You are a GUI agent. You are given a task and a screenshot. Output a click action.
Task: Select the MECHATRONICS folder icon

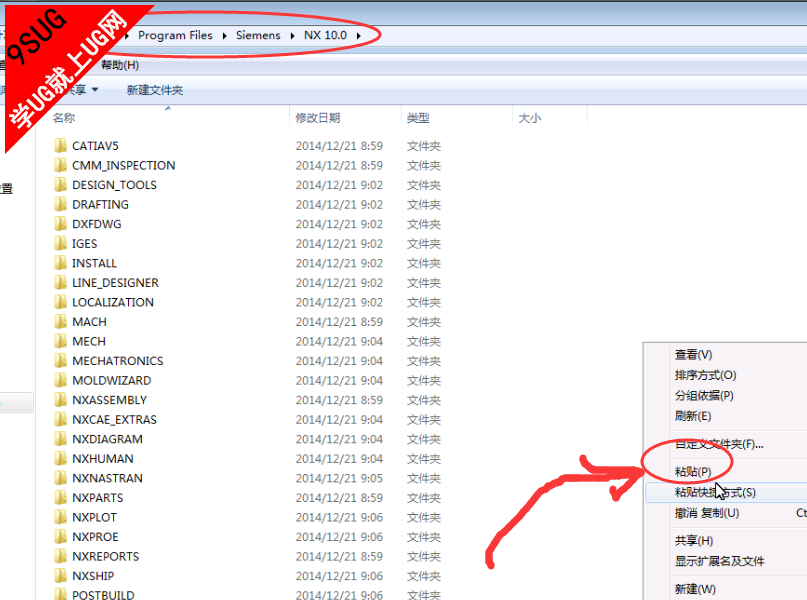coord(60,361)
